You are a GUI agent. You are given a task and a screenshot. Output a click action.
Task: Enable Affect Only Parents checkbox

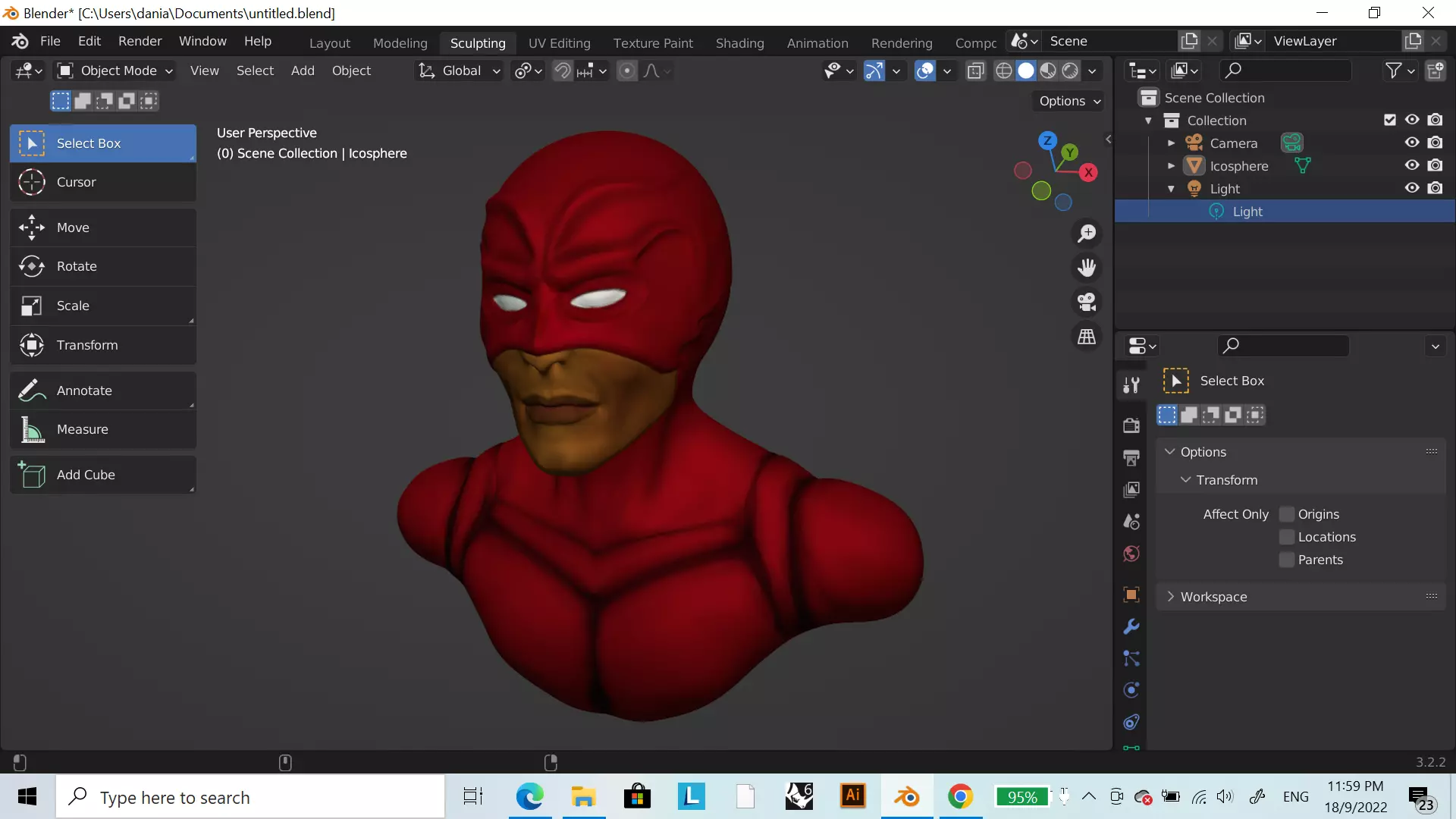[x=1287, y=560]
